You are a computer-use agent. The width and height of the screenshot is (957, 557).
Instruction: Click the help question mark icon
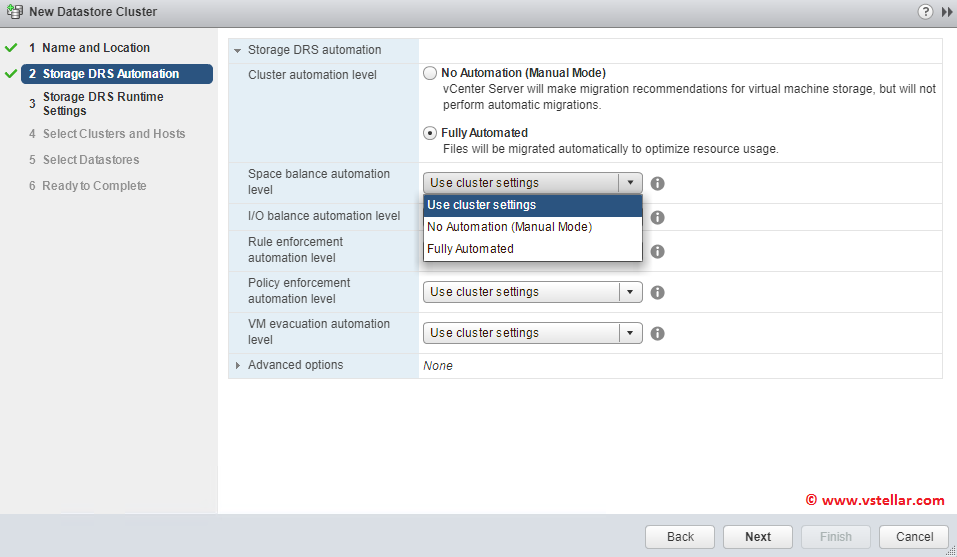[925, 12]
